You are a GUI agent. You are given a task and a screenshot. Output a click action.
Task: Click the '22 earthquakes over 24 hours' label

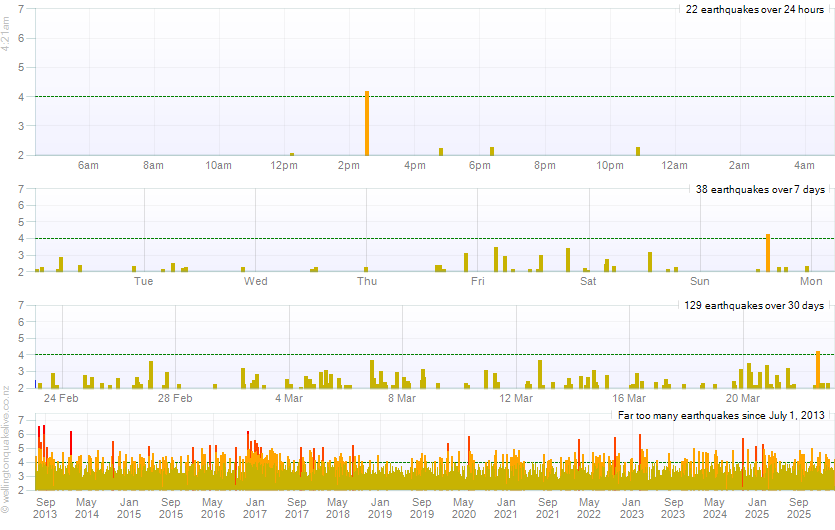[x=754, y=9]
